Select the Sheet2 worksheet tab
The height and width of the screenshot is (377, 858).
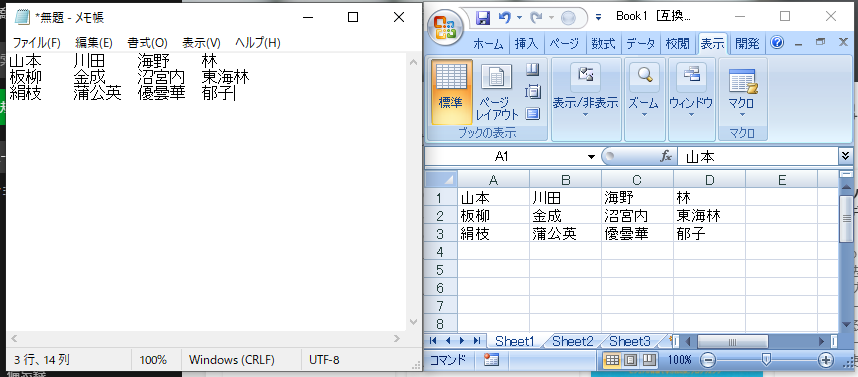572,341
